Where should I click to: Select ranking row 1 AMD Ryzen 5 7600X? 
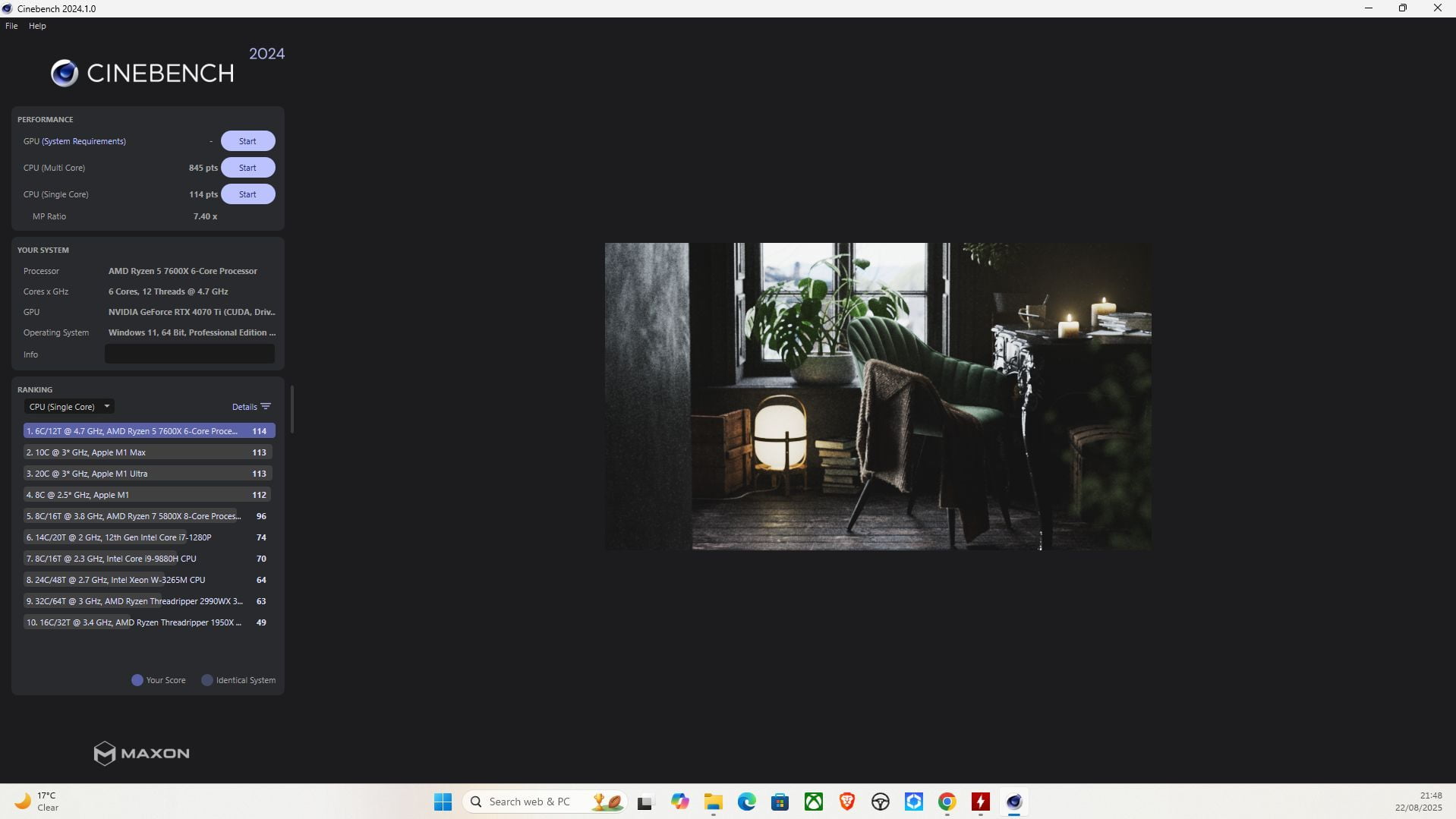tap(149, 431)
